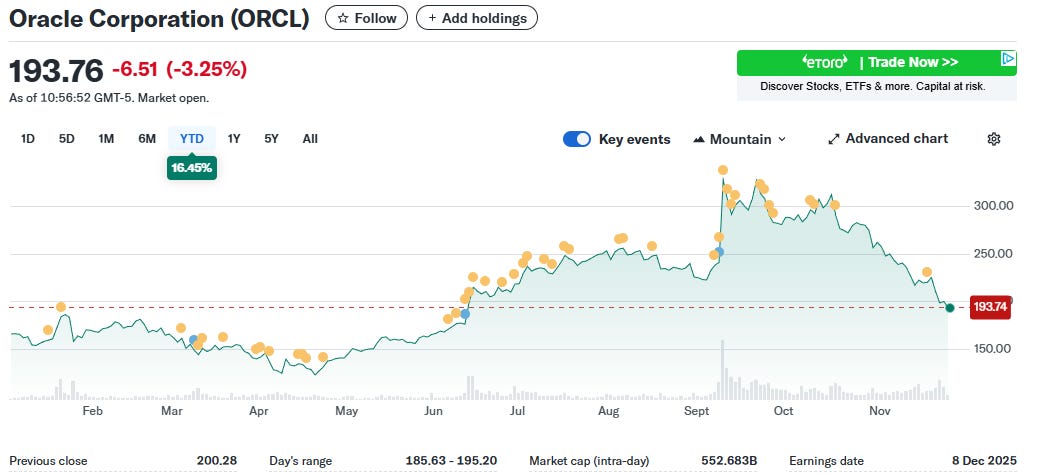Click the blue event marker in March

pos(193,340)
